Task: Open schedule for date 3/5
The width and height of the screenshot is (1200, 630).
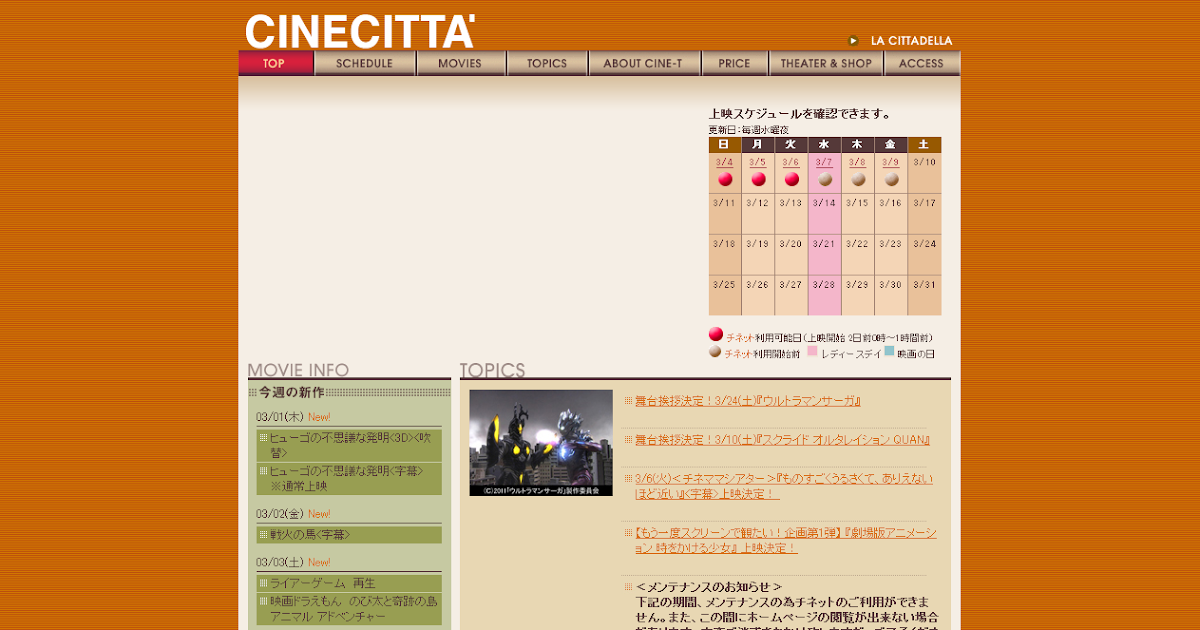Action: (758, 162)
